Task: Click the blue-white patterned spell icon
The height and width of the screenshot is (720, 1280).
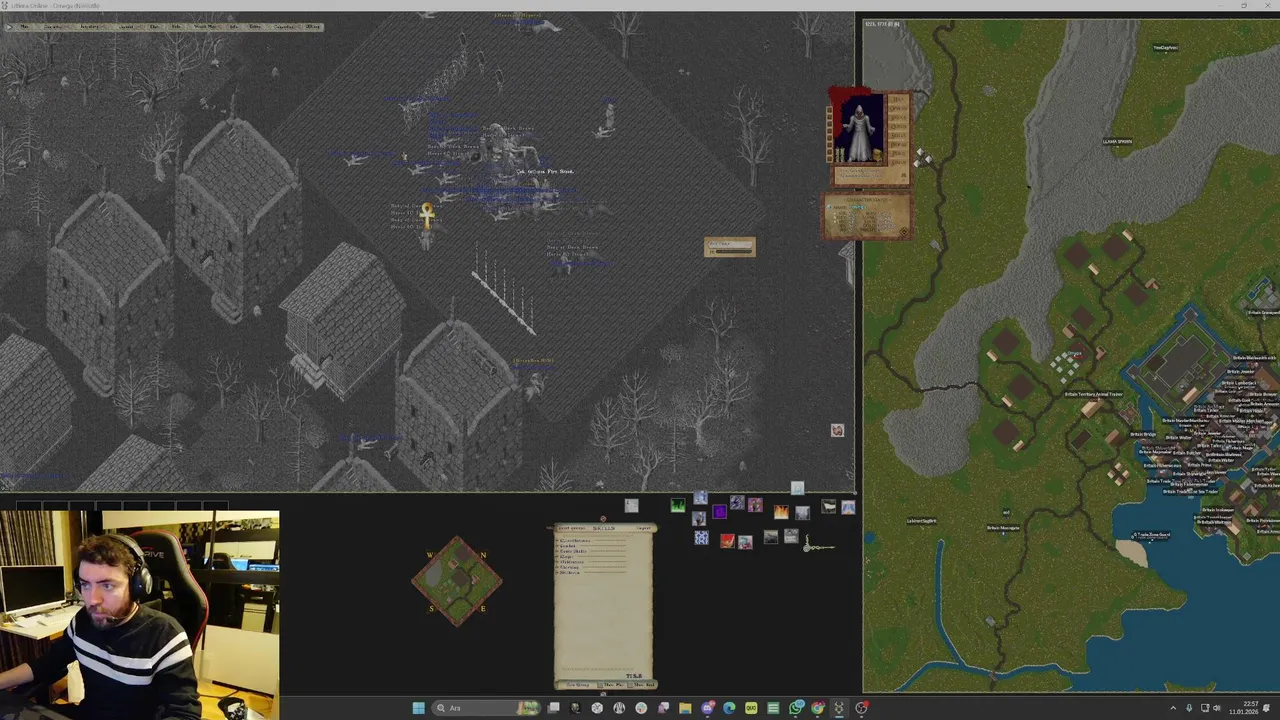Action: 702,537
